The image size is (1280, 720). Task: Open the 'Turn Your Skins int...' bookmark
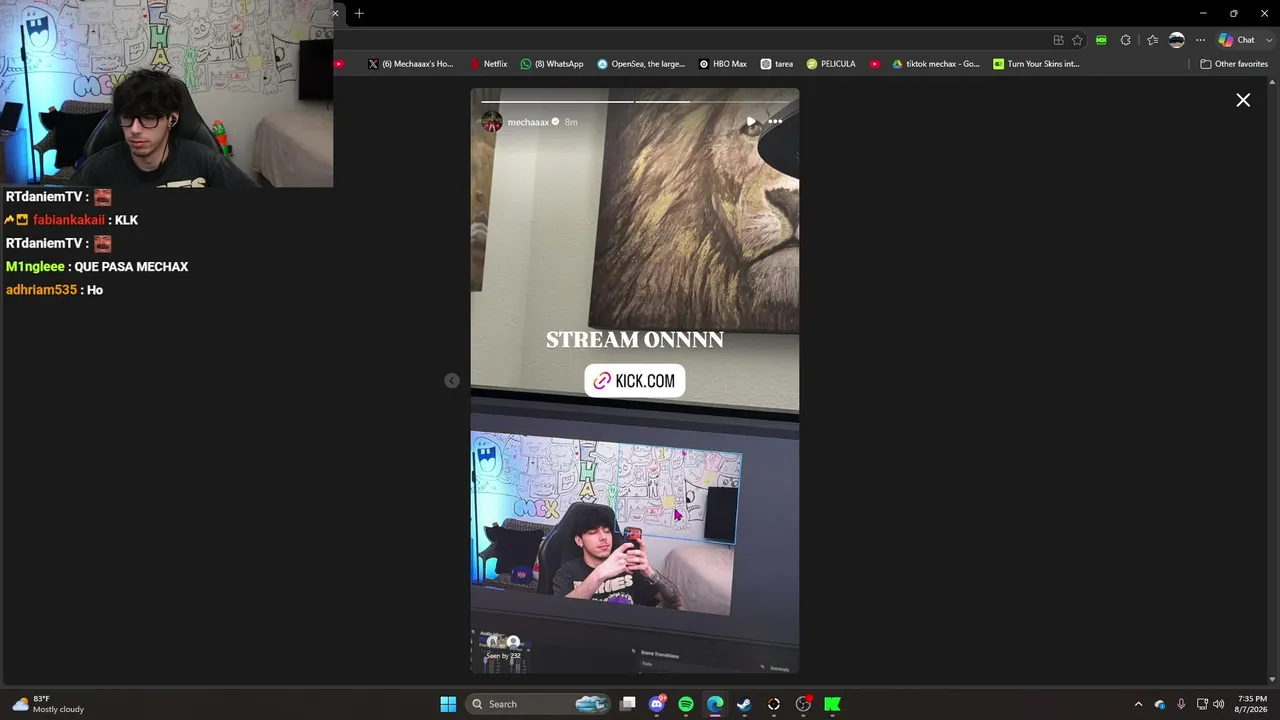tap(1036, 64)
